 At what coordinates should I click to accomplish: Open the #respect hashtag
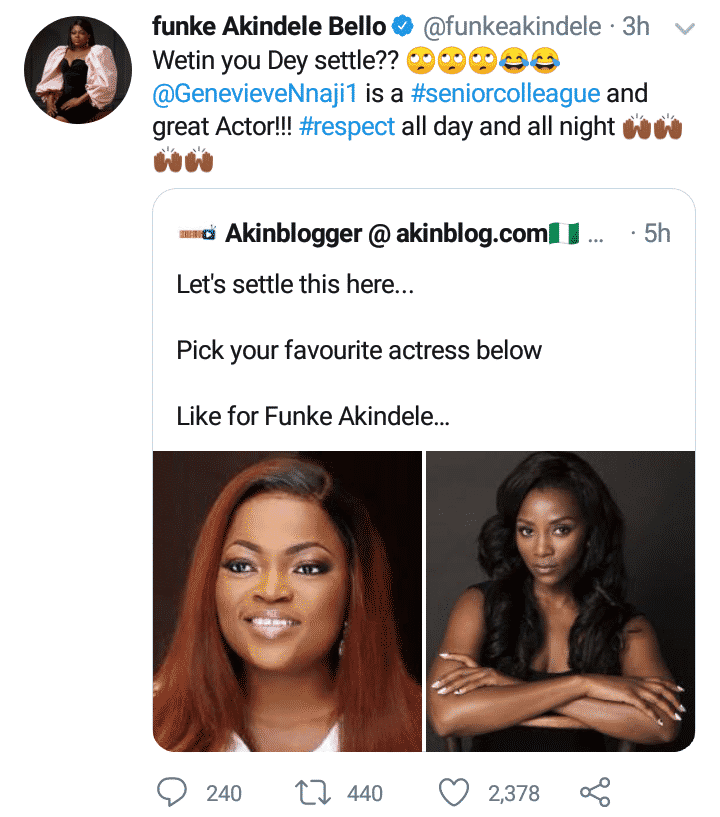point(347,128)
